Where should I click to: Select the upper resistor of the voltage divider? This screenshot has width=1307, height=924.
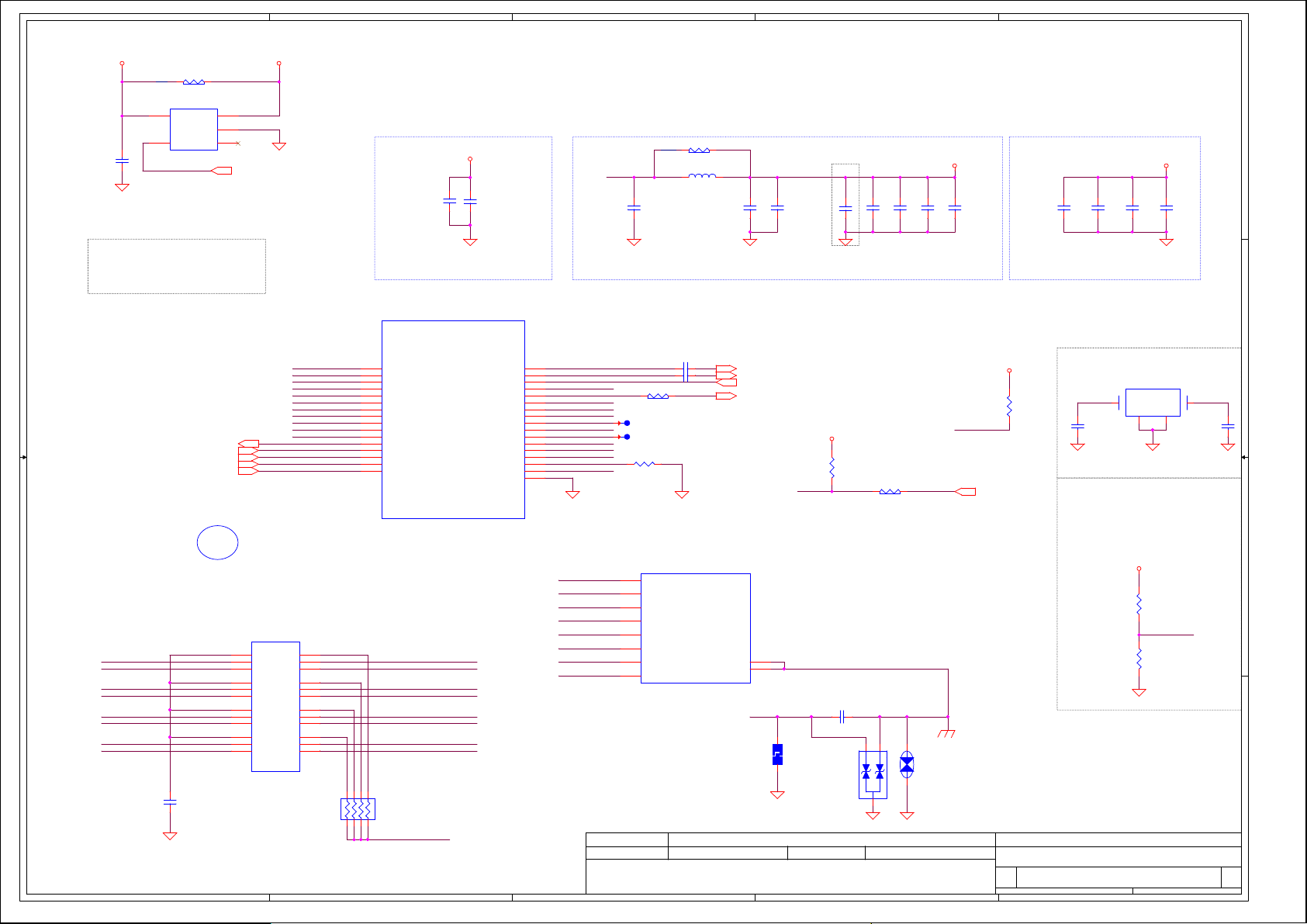1139,604
